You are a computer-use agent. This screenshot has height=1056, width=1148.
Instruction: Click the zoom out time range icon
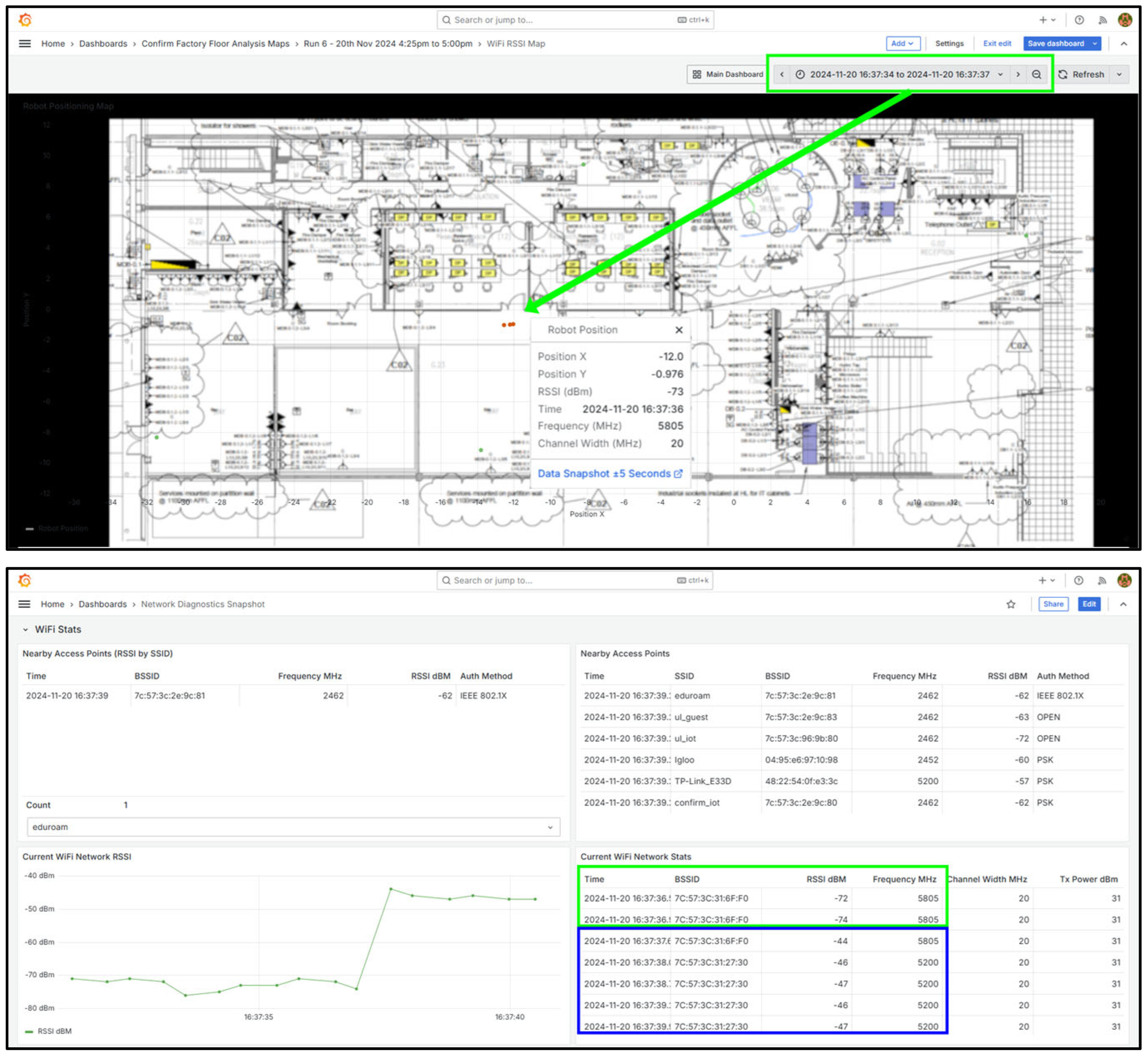(1036, 74)
